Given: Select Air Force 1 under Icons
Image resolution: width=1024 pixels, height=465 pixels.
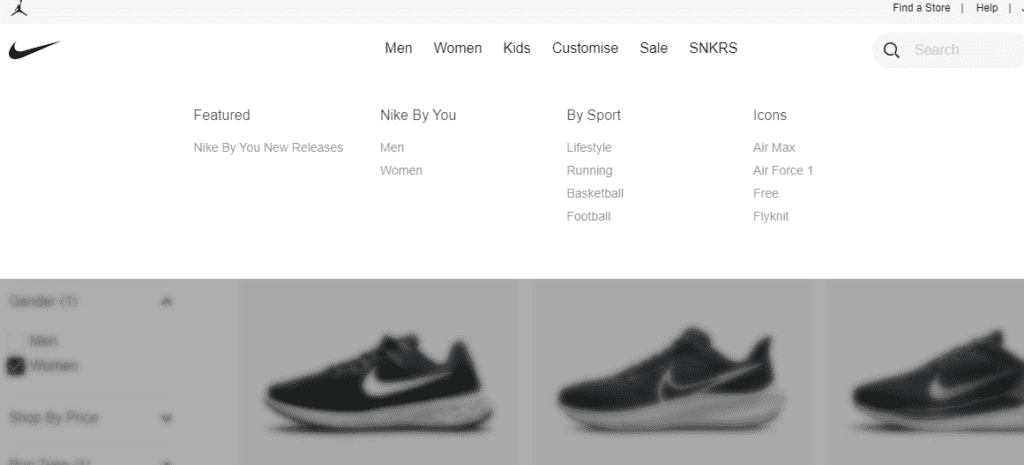Looking at the screenshot, I should point(783,170).
